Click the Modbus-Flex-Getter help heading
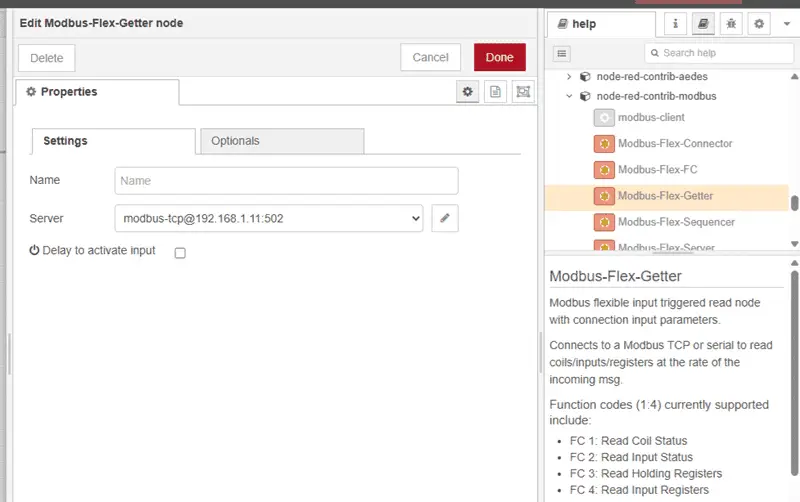 (615, 276)
